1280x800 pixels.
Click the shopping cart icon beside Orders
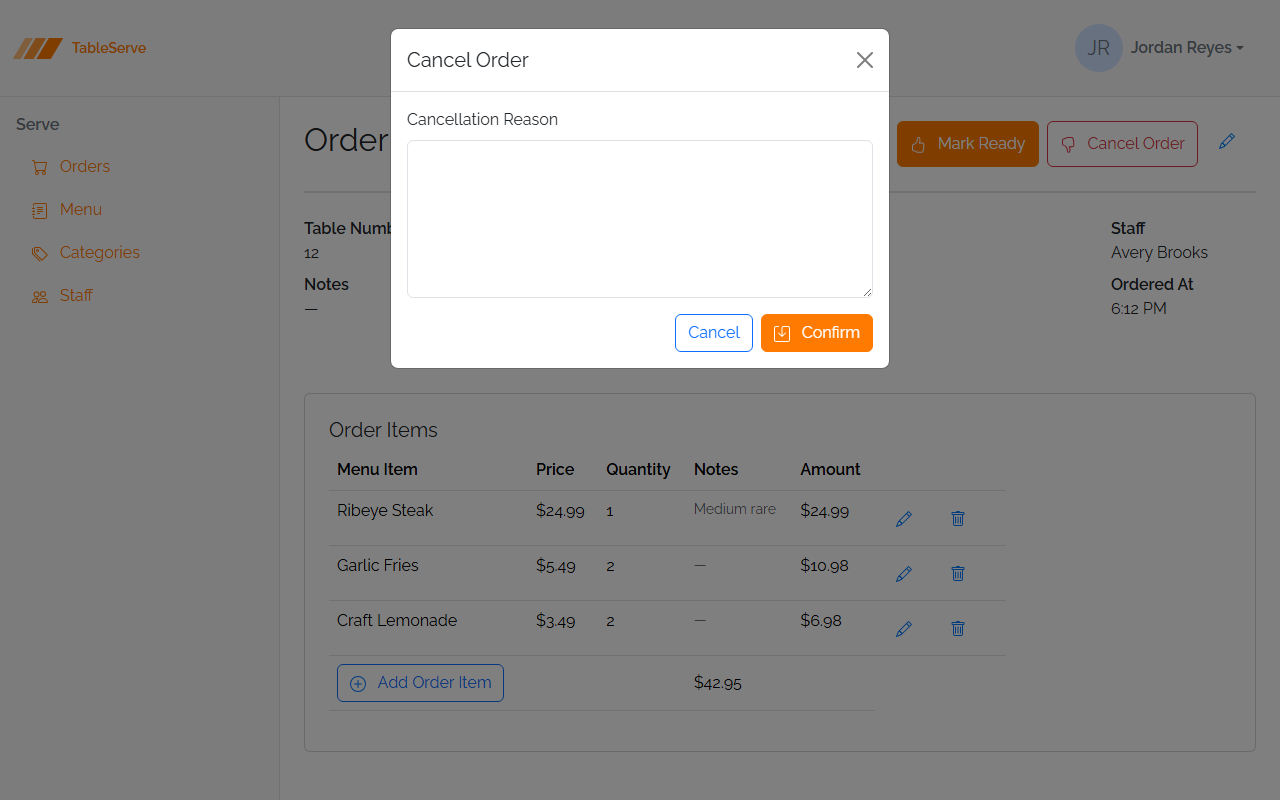click(x=40, y=168)
